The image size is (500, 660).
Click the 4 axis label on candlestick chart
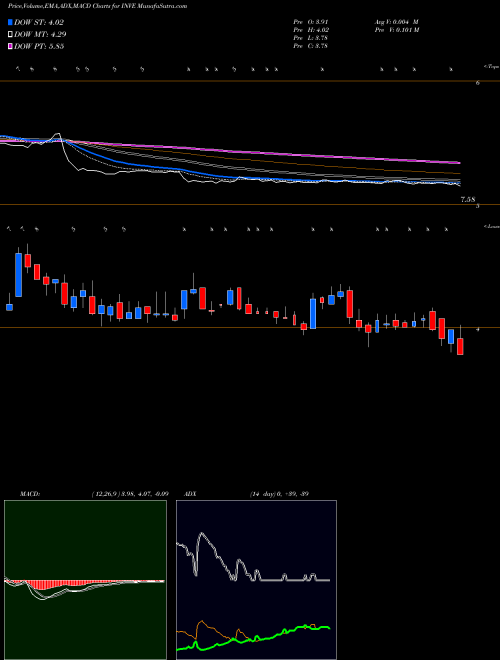[x=477, y=330]
